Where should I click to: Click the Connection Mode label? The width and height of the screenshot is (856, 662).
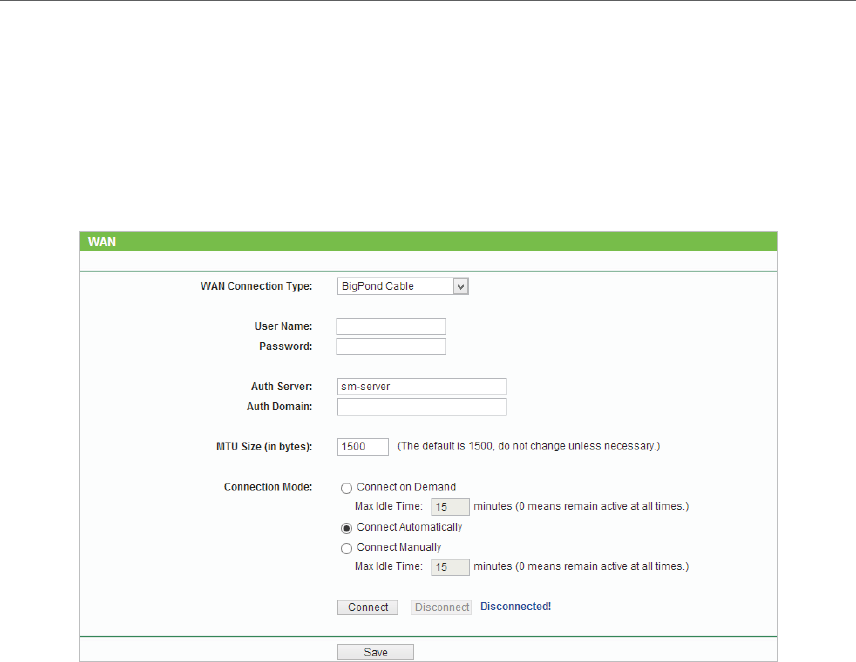point(268,487)
